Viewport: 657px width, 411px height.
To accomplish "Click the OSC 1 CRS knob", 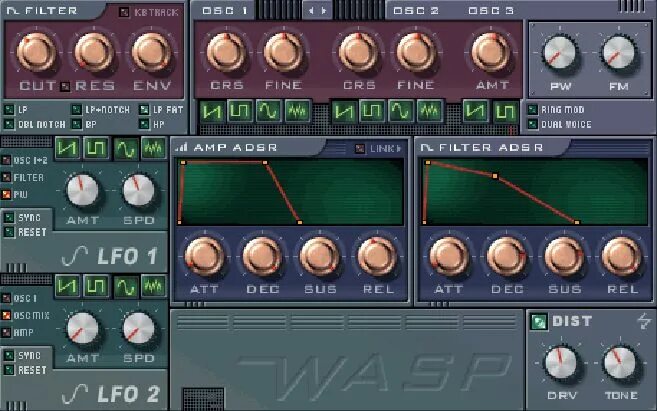I will coord(227,52).
